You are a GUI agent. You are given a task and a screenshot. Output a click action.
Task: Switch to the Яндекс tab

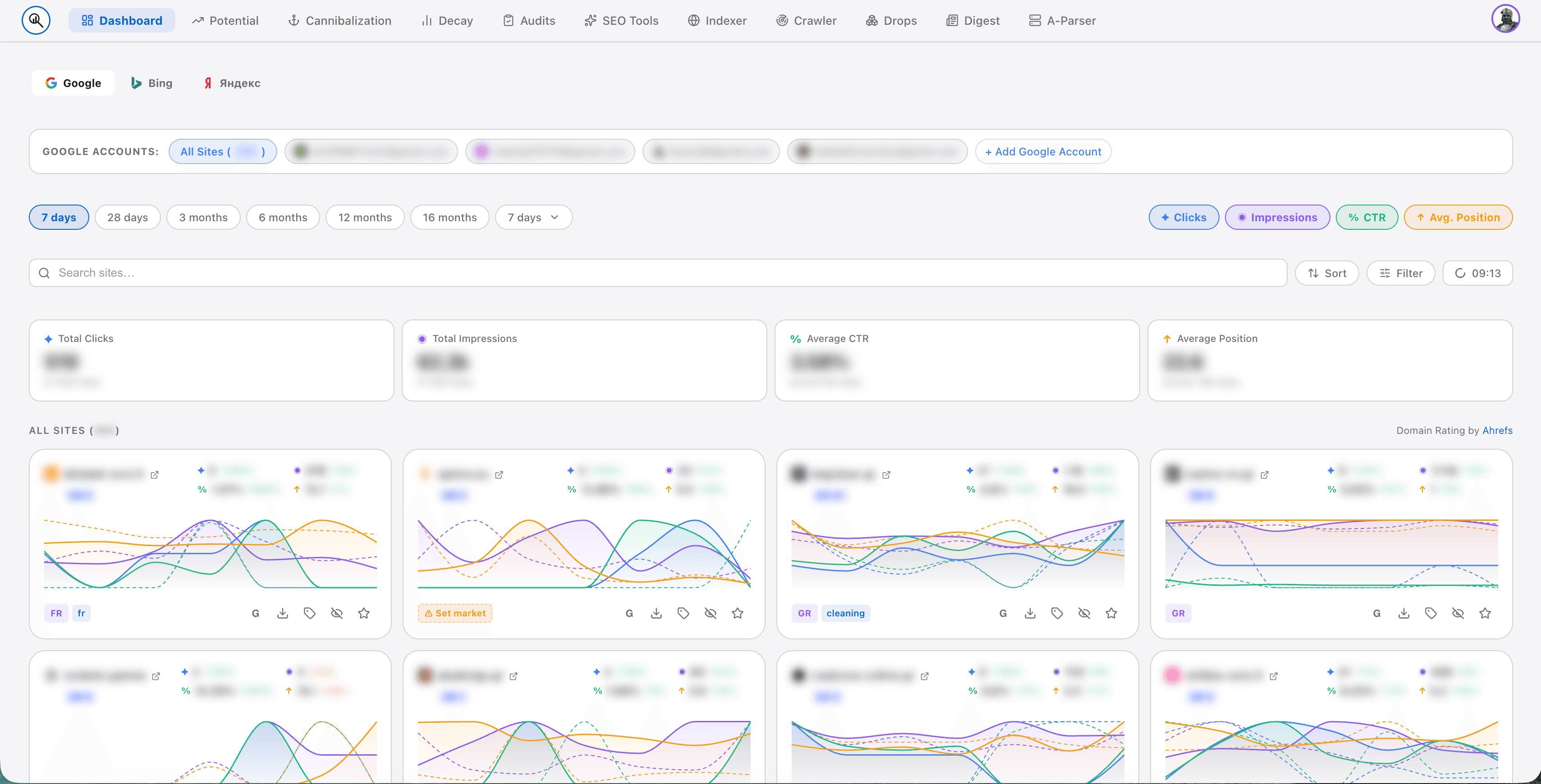pos(232,83)
